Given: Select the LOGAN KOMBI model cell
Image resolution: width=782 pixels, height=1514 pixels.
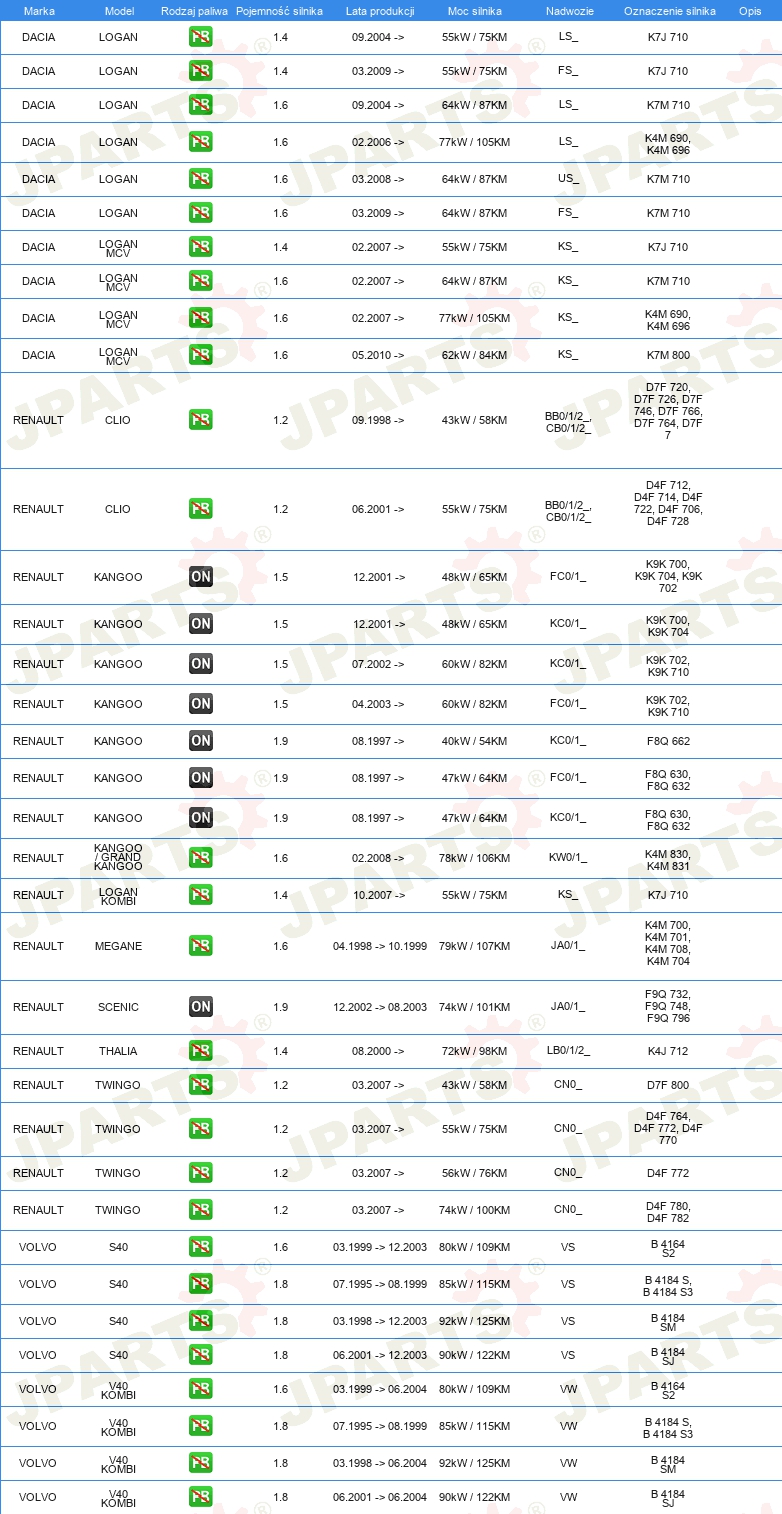Looking at the screenshot, I should coord(119,896).
